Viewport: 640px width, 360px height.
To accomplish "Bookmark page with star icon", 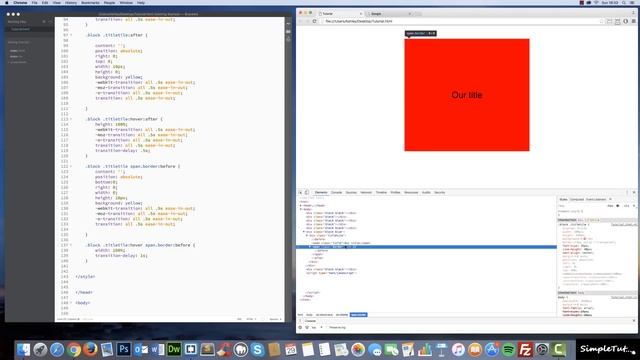I will pyautogui.click(x=602, y=21).
